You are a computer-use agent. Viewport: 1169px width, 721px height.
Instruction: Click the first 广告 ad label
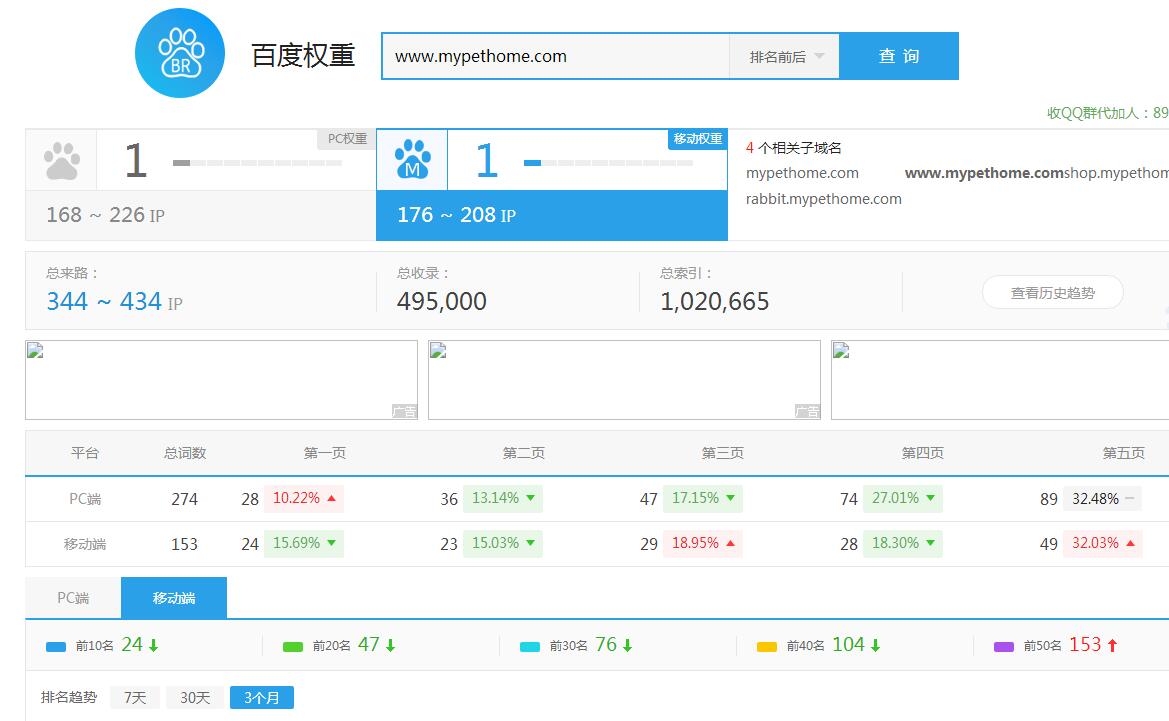404,412
